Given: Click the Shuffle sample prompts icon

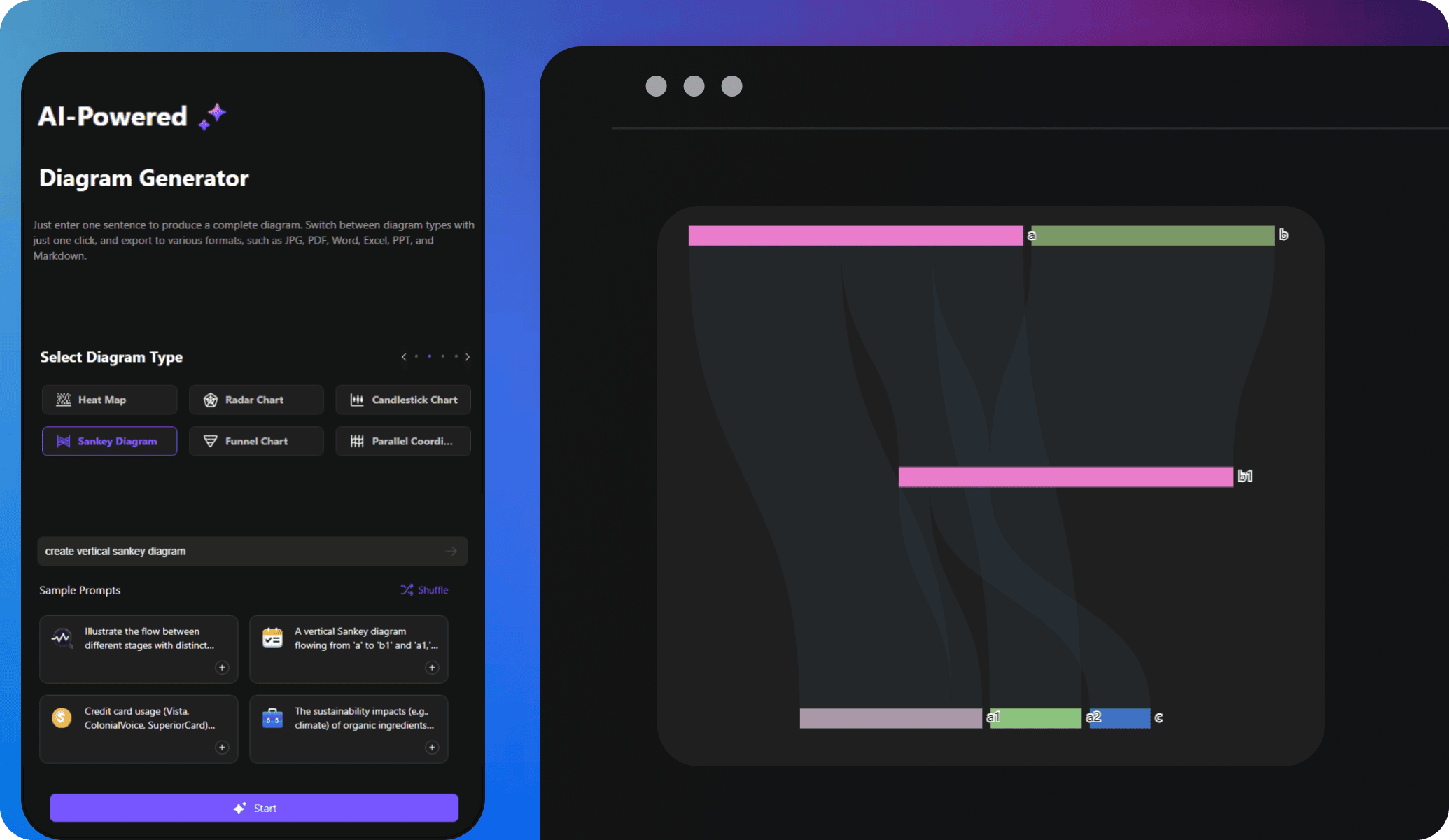Looking at the screenshot, I should click(x=408, y=589).
